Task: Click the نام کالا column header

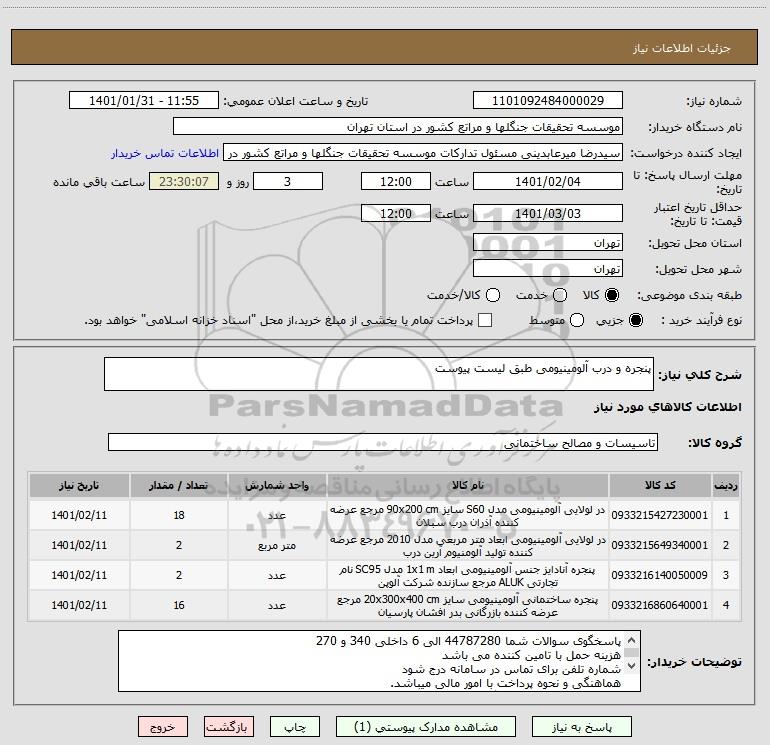Action: click(x=468, y=485)
